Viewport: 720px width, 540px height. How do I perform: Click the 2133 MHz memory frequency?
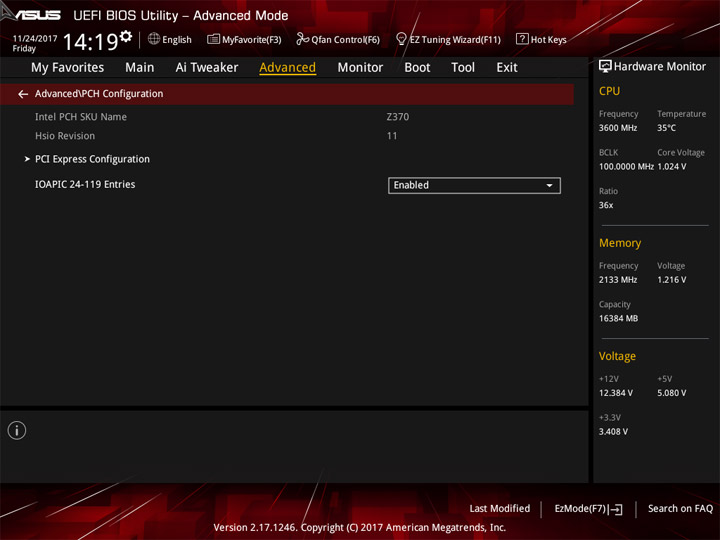(618, 280)
